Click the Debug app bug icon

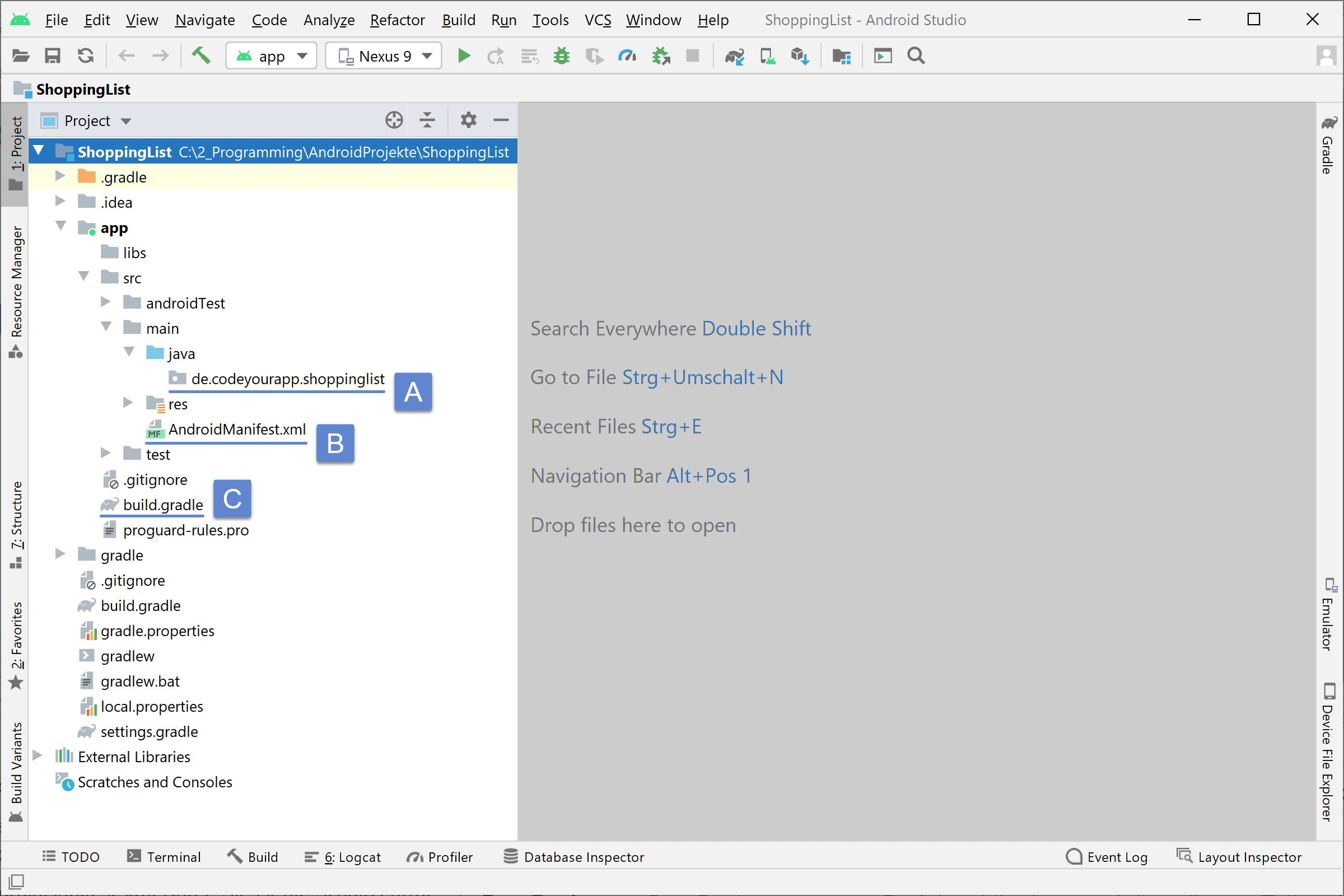tap(562, 56)
